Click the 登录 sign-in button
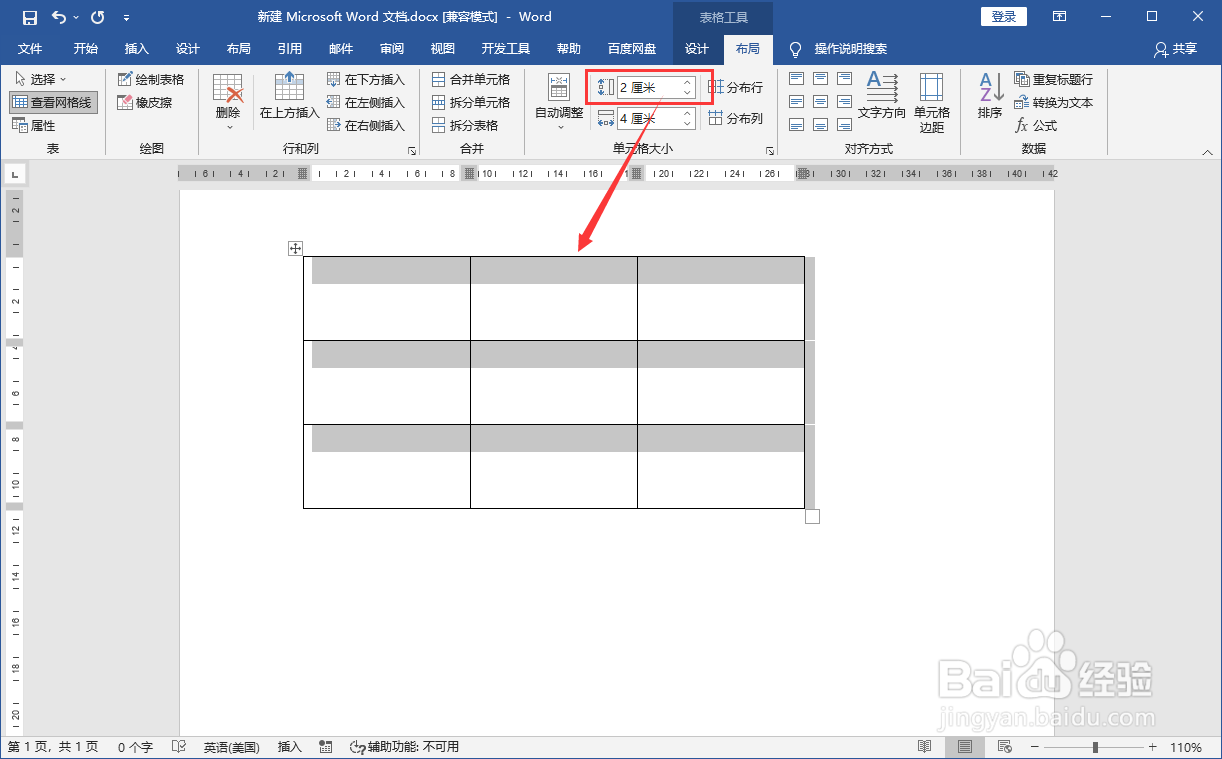The width and height of the screenshot is (1222, 759). (x=1004, y=17)
